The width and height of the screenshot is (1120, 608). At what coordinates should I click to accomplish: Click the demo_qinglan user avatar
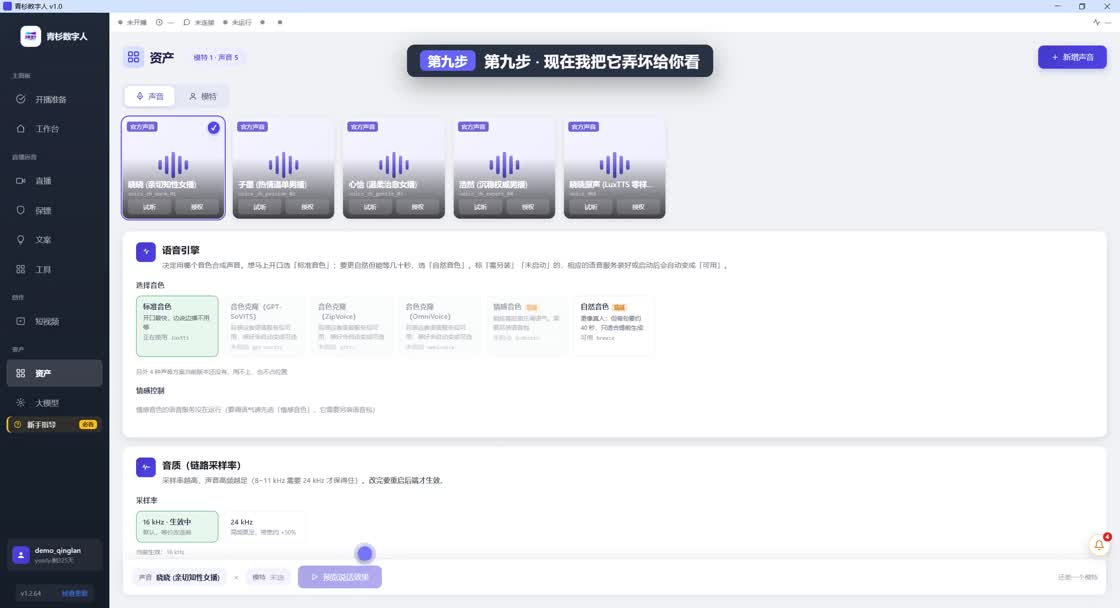(21, 554)
